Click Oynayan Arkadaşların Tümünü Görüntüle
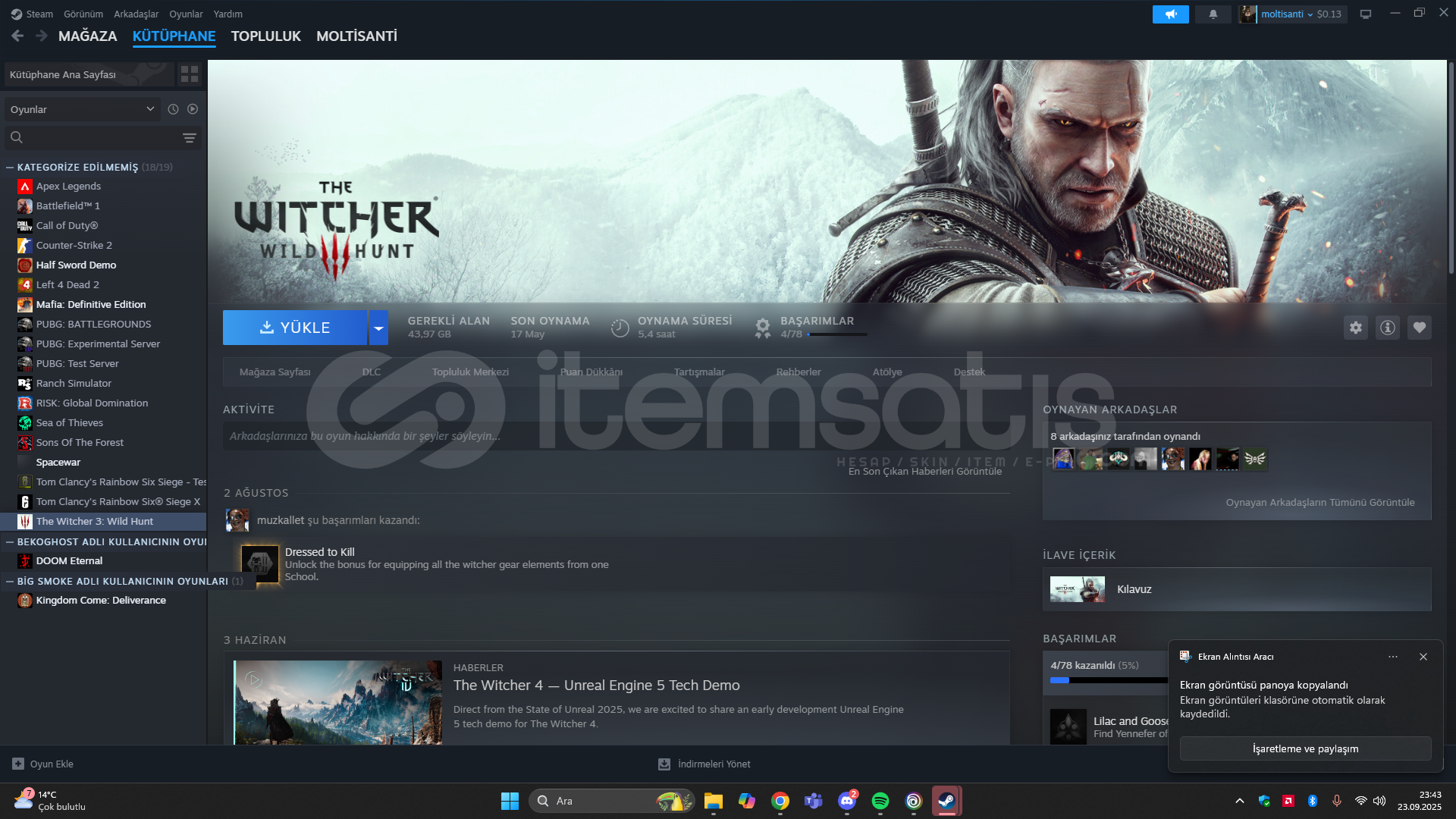This screenshot has height=819, width=1456. coord(1320,503)
